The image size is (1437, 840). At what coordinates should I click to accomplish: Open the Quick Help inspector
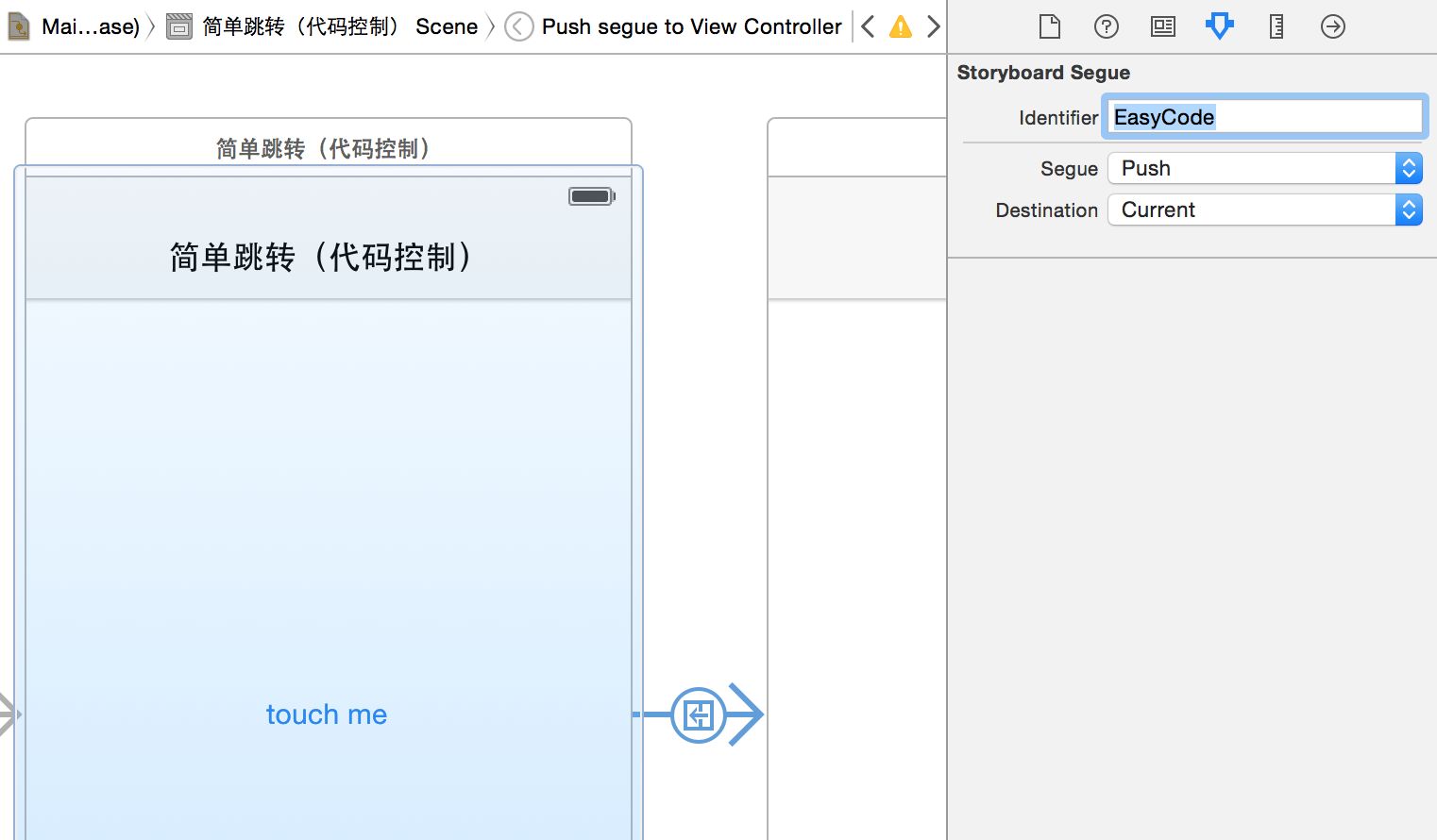point(1107,26)
